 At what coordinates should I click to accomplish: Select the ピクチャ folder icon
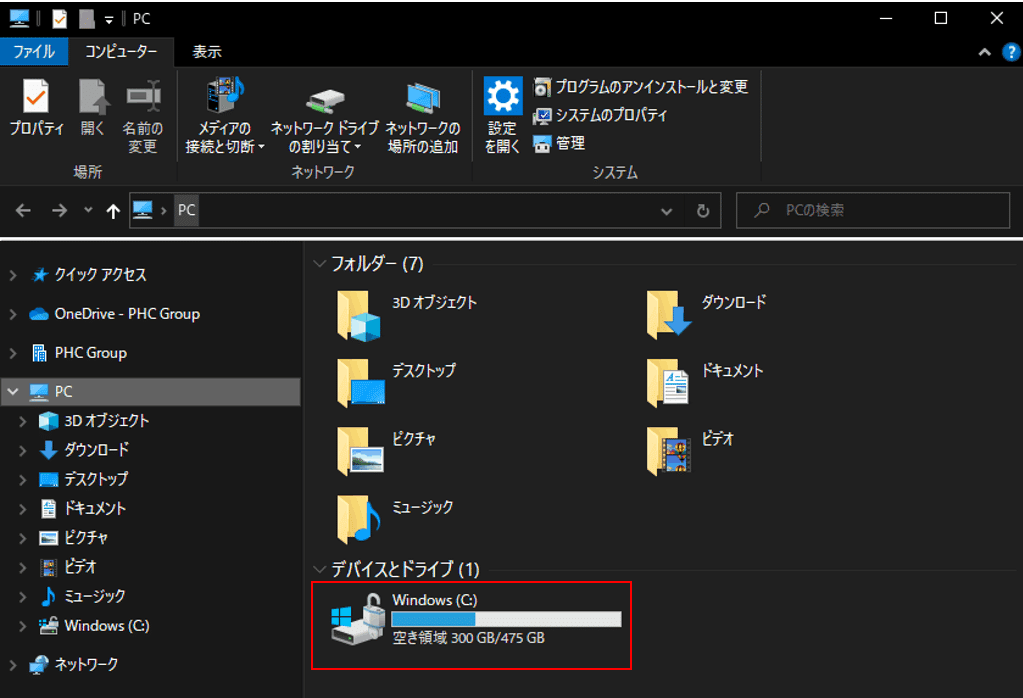(x=359, y=451)
